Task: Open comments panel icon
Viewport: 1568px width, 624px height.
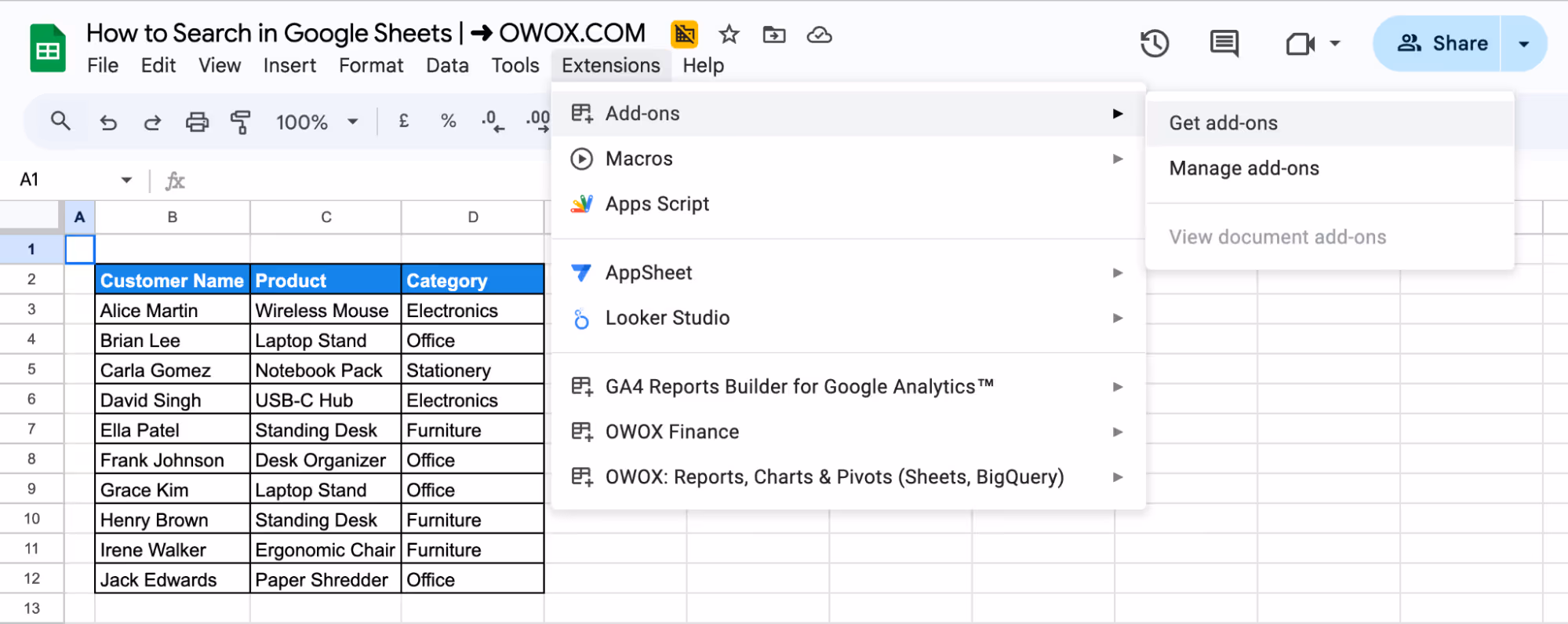Action: (x=1224, y=43)
